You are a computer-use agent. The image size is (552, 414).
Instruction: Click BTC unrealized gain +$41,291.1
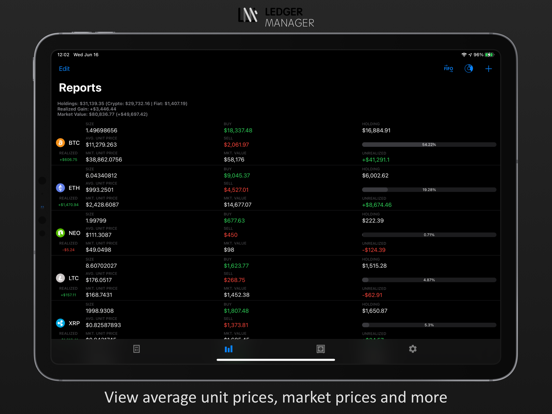pos(376,160)
